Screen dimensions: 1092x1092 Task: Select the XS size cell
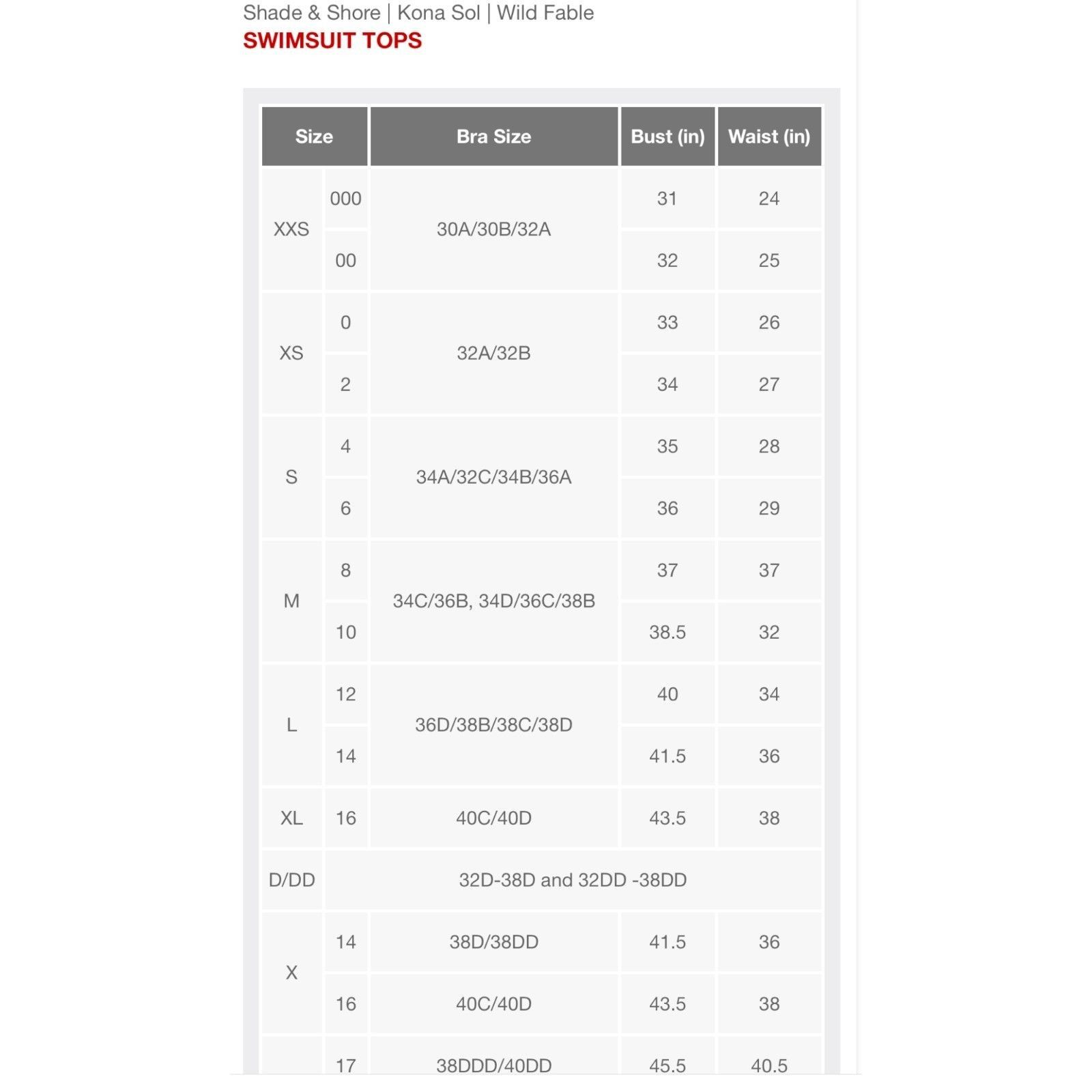[291, 353]
